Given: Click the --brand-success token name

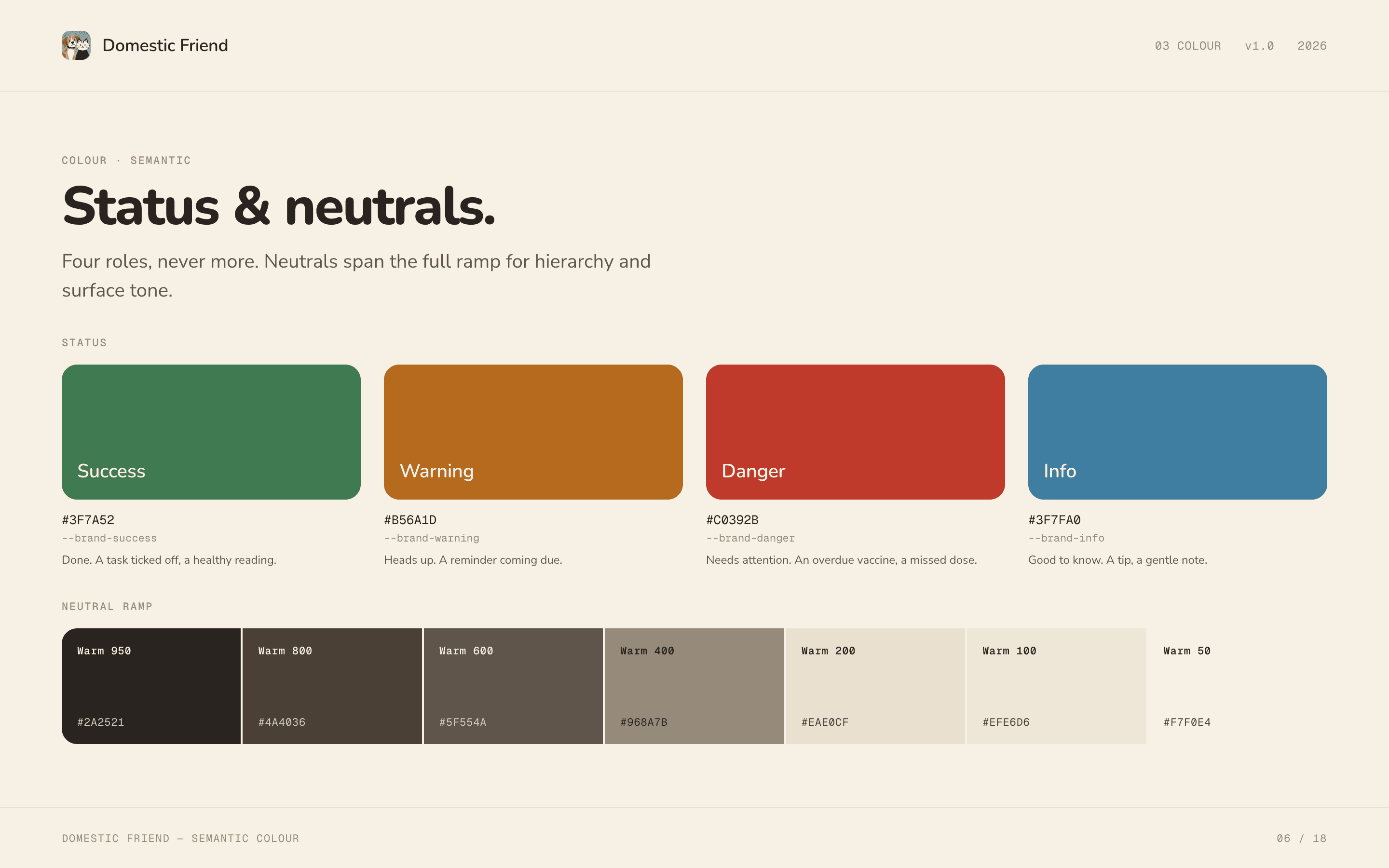Looking at the screenshot, I should pos(109,539).
